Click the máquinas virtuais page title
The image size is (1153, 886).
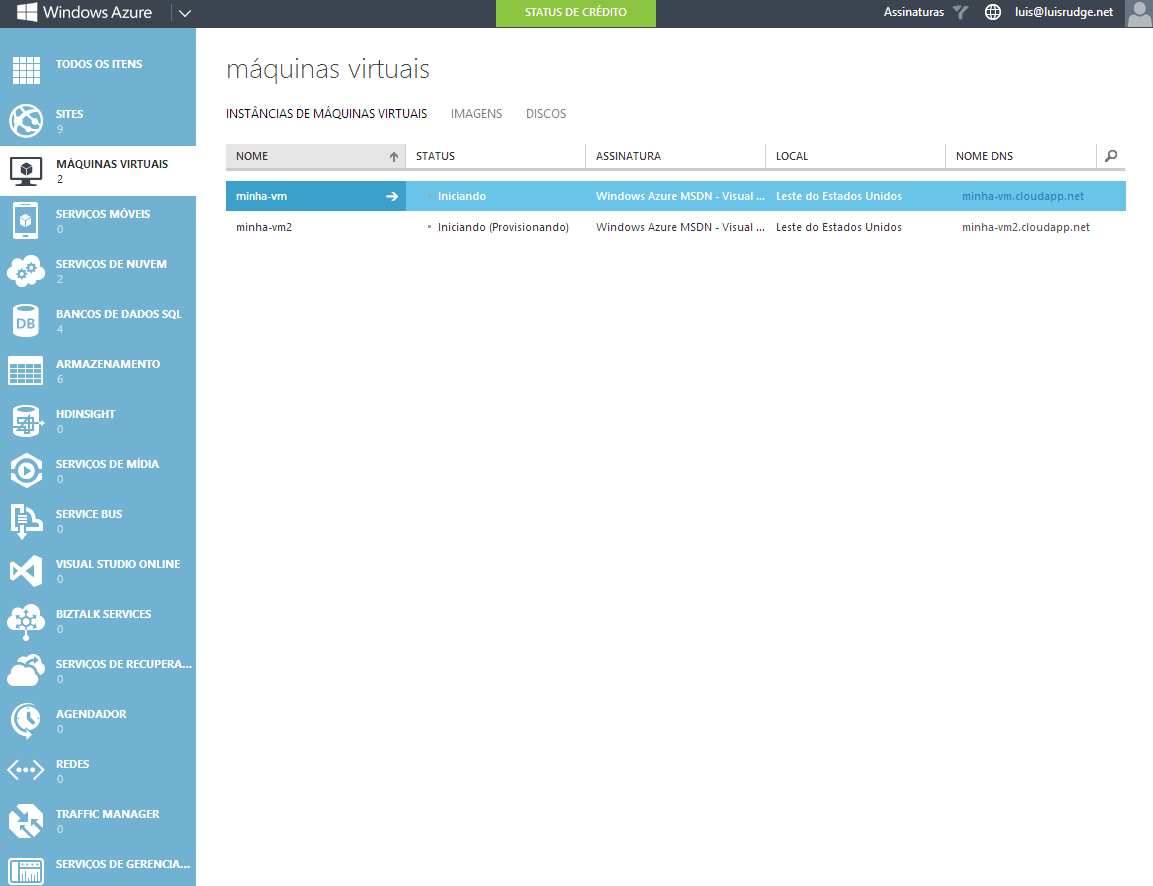coord(328,69)
